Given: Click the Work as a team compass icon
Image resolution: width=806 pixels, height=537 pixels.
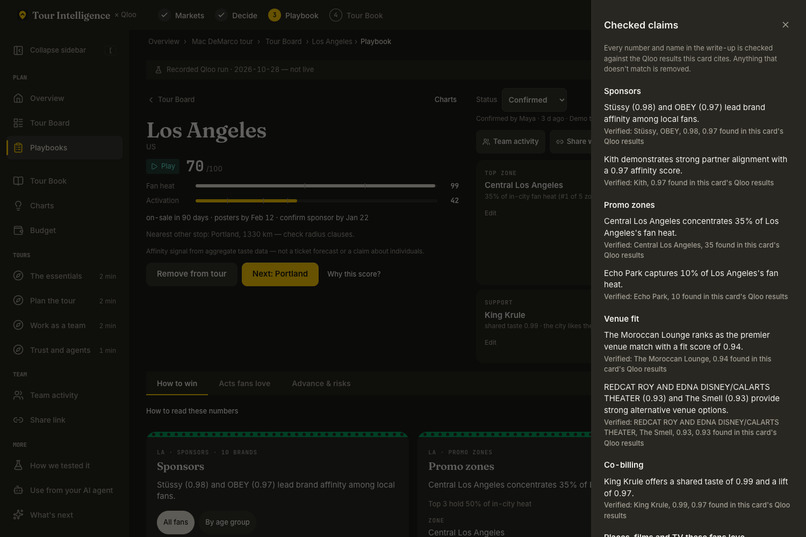Looking at the screenshot, I should click(x=19, y=325).
